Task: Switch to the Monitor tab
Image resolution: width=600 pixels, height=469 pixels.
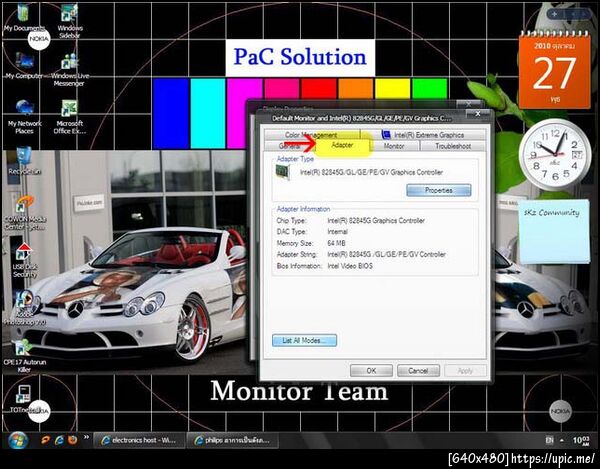Action: [394, 146]
